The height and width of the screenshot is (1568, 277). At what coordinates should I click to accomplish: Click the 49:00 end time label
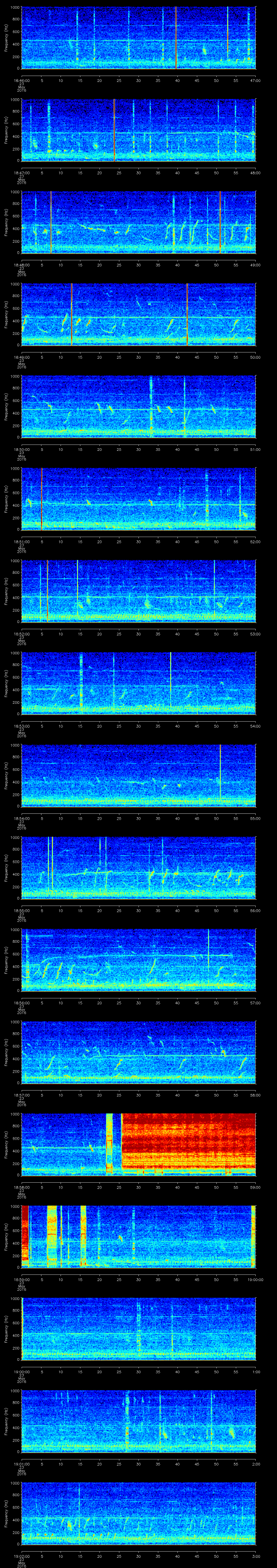(255, 265)
